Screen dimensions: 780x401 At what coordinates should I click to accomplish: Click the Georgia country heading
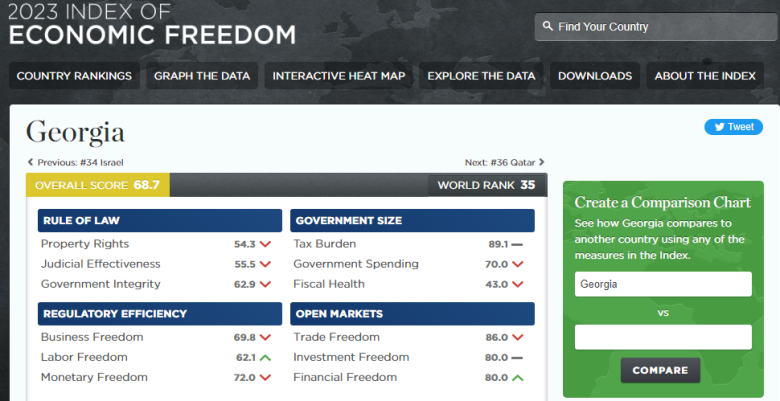(75, 133)
